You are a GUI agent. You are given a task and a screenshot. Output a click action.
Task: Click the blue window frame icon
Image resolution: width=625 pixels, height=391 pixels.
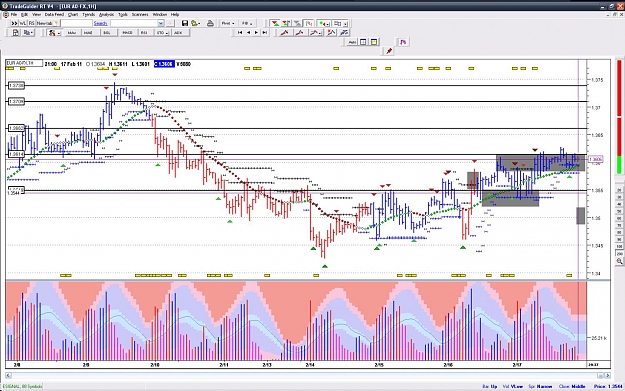pyautogui.click(x=363, y=42)
